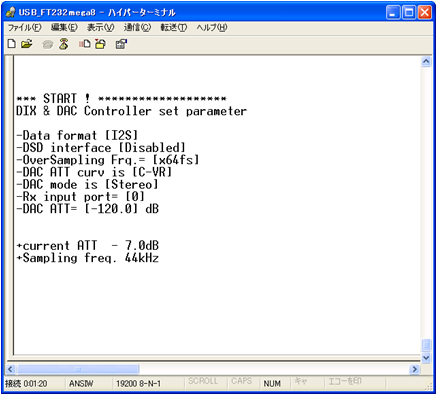Screen dimensions: 437x395
Task: Open the 通信(C) menu
Action: (x=137, y=27)
